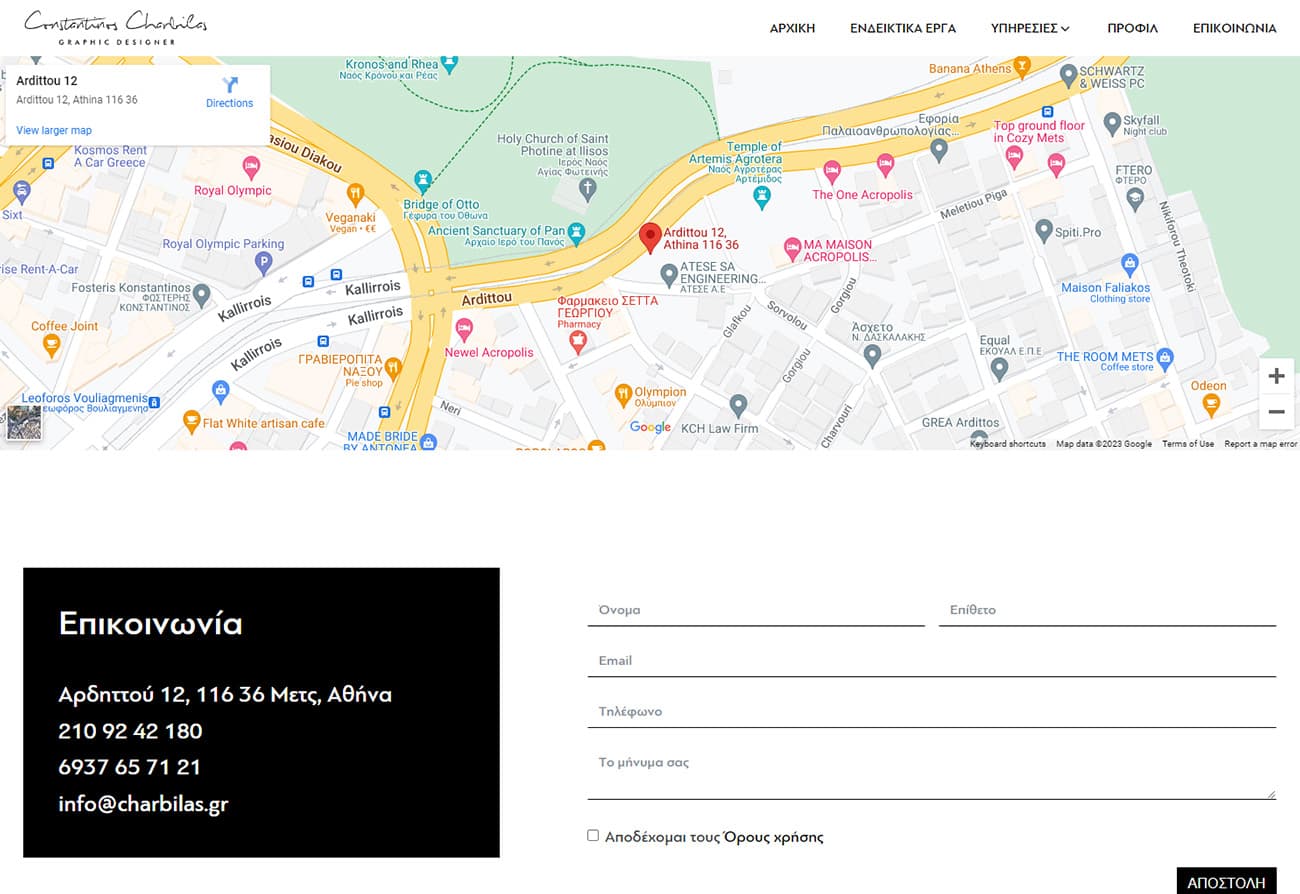
Task: Focus the Επίθετο input field
Action: click(1107, 610)
